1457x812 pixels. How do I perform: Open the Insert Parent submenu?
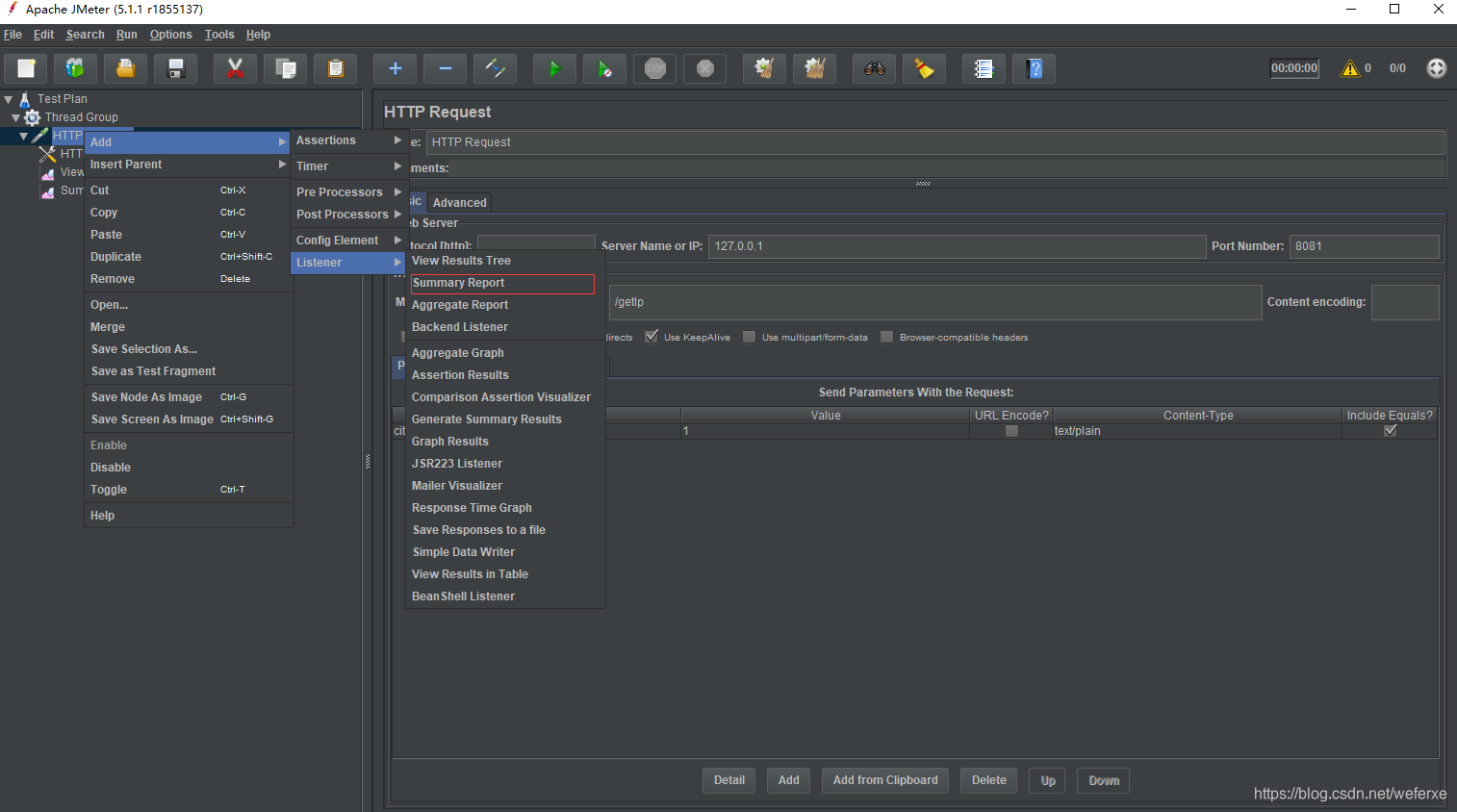(x=189, y=165)
